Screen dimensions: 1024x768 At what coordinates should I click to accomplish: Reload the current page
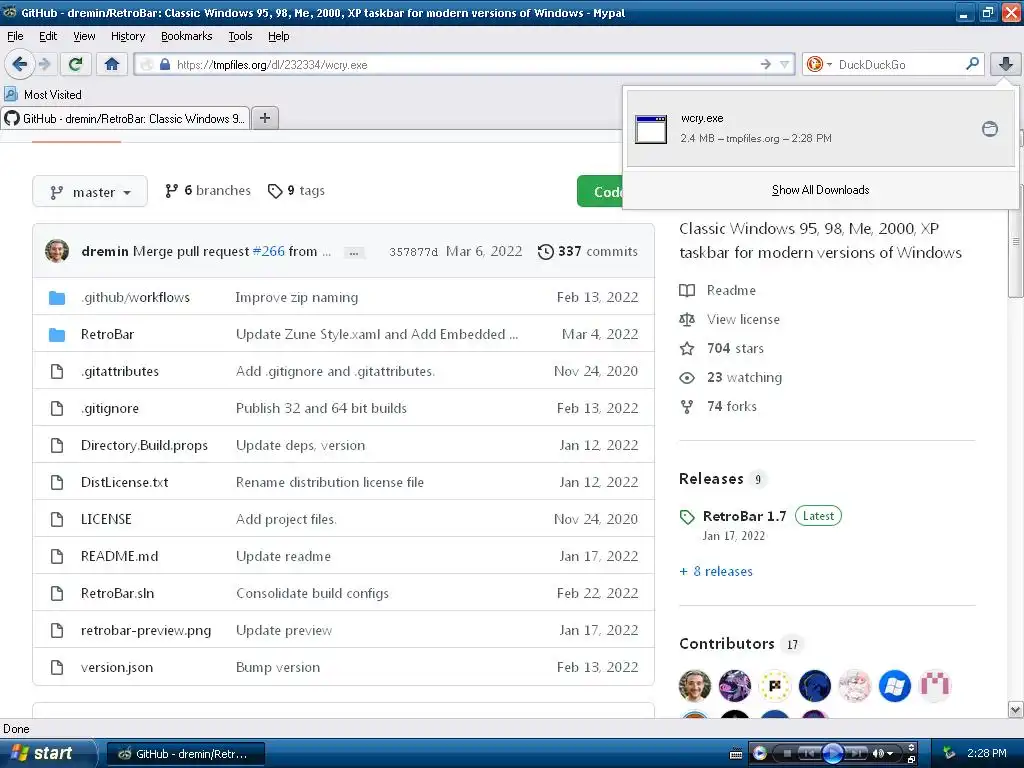point(75,64)
